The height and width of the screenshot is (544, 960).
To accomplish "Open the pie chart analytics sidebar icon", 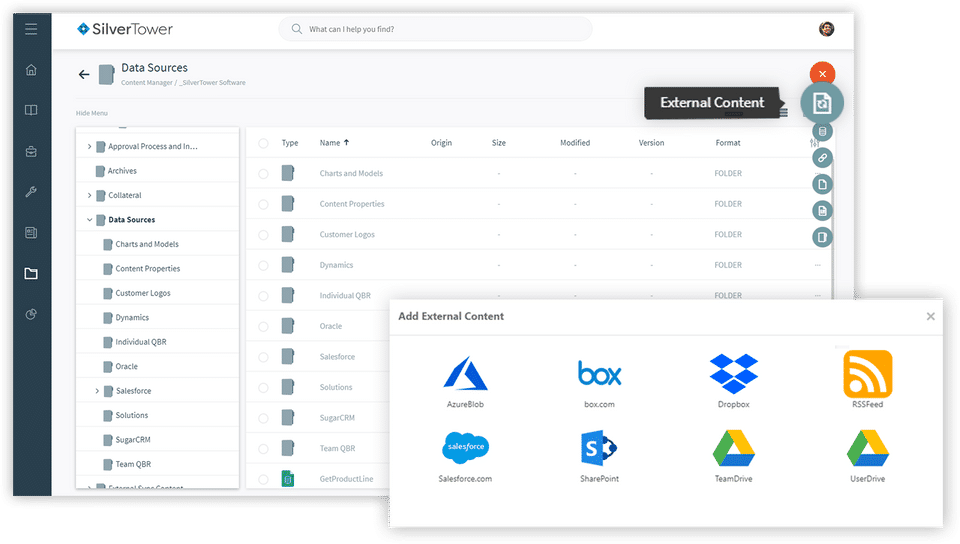I will (x=31, y=315).
